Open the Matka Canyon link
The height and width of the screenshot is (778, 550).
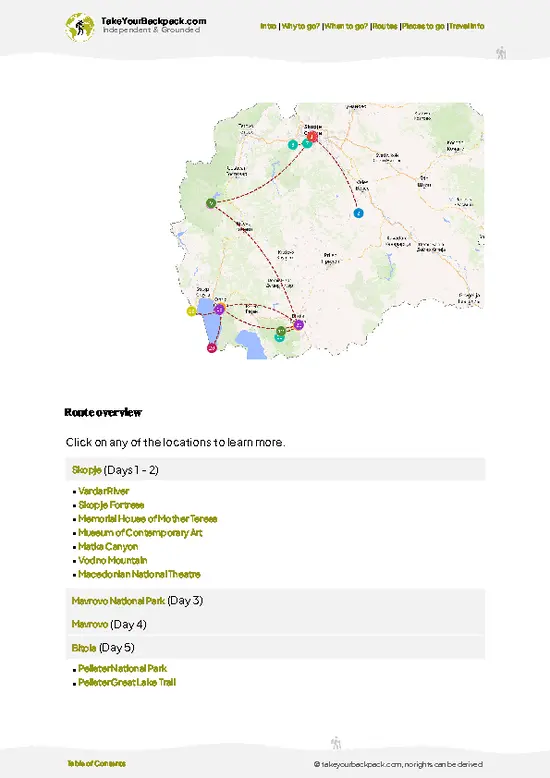(108, 547)
